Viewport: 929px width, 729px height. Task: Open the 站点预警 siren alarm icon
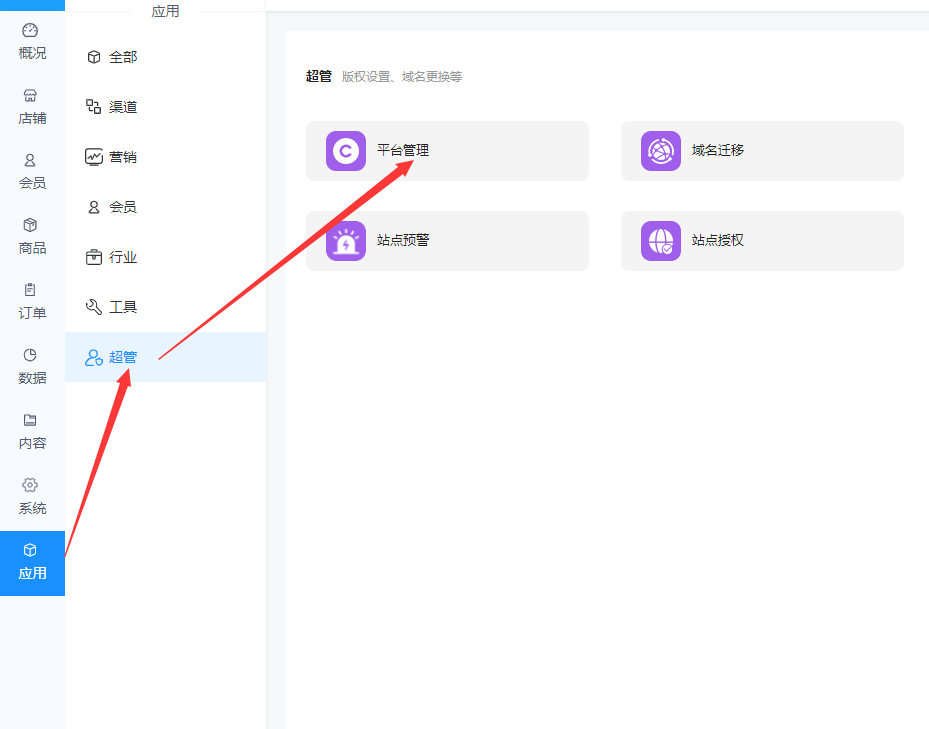tap(346, 241)
